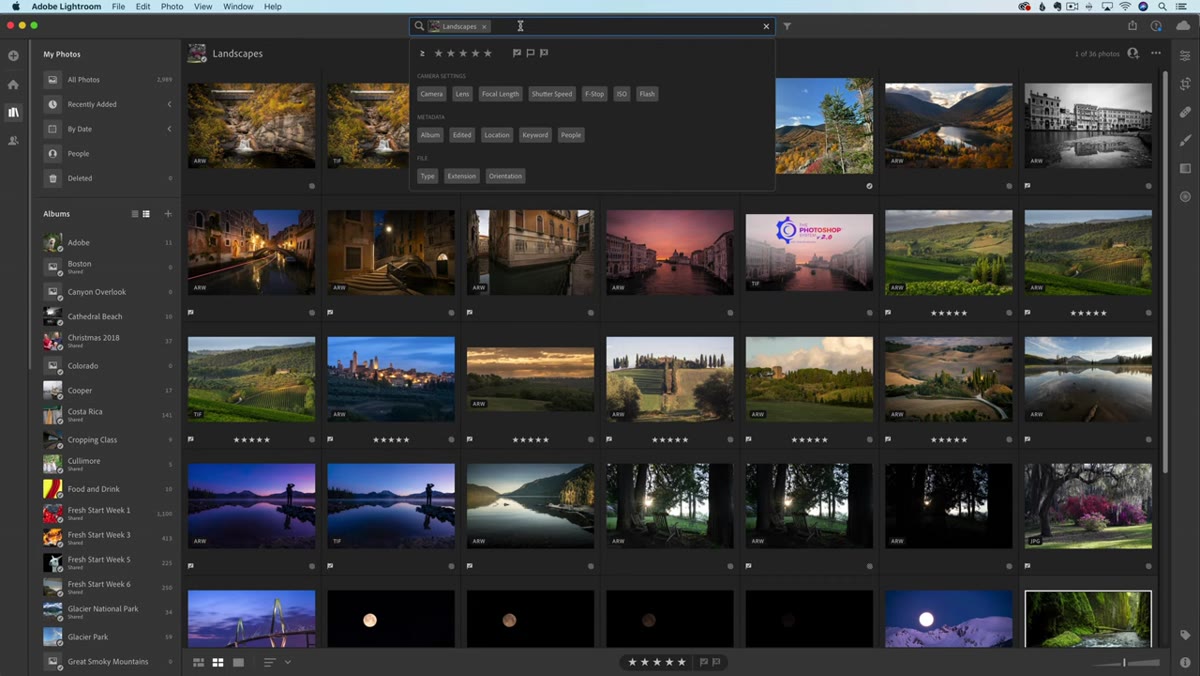The image size is (1200, 676).
Task: Set five-star filter in search panel
Action: pyautogui.click(x=488, y=53)
